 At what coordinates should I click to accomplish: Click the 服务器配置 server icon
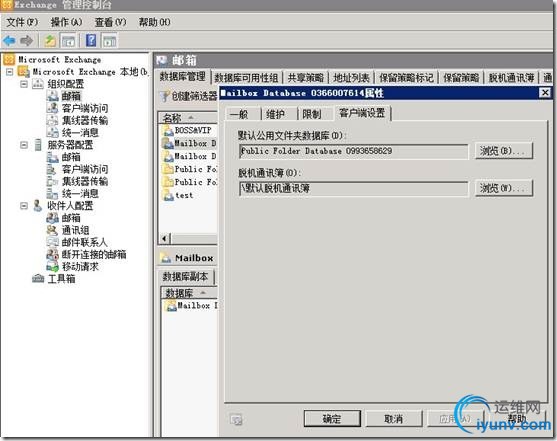[38, 145]
